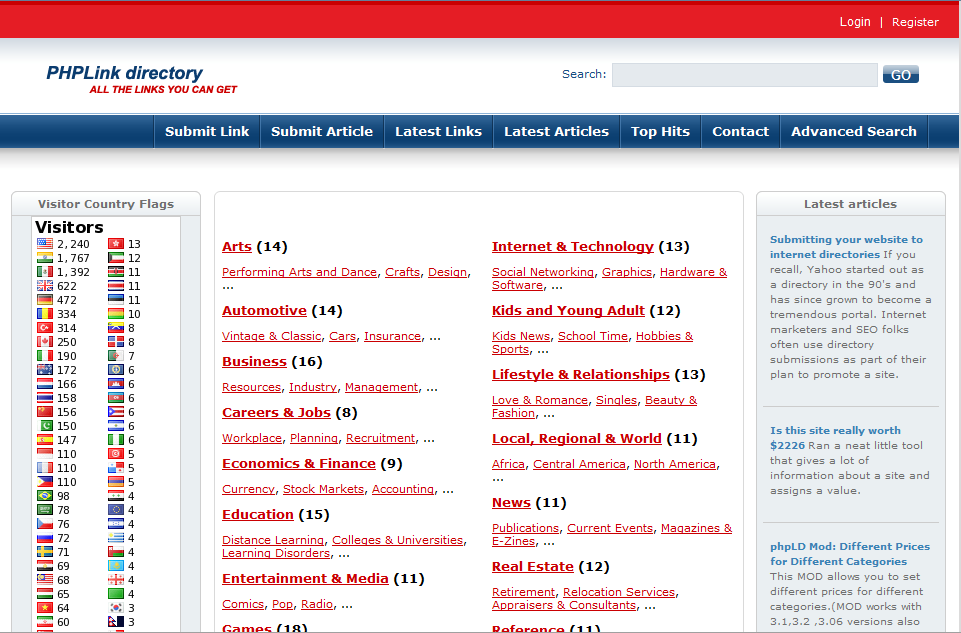Click the United States flag in visitor list
961x633 pixels.
point(45,244)
